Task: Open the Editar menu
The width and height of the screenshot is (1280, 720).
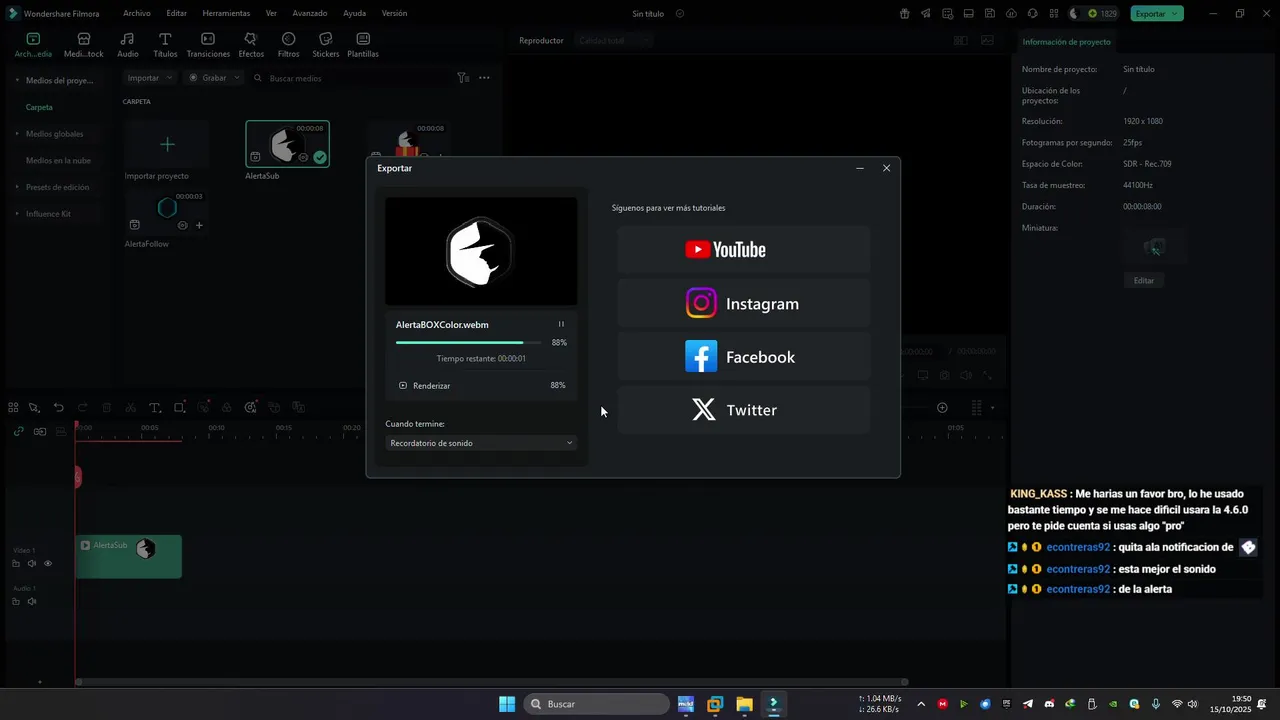Action: pos(176,13)
